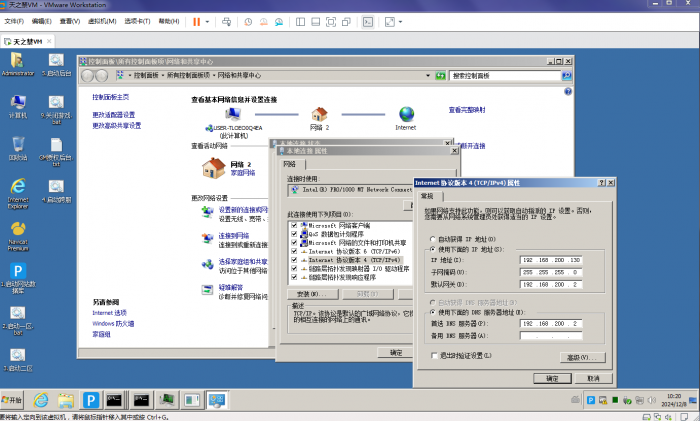Open the Navicat Premium desktop icon
This screenshot has width=700, height=421.
[18, 232]
